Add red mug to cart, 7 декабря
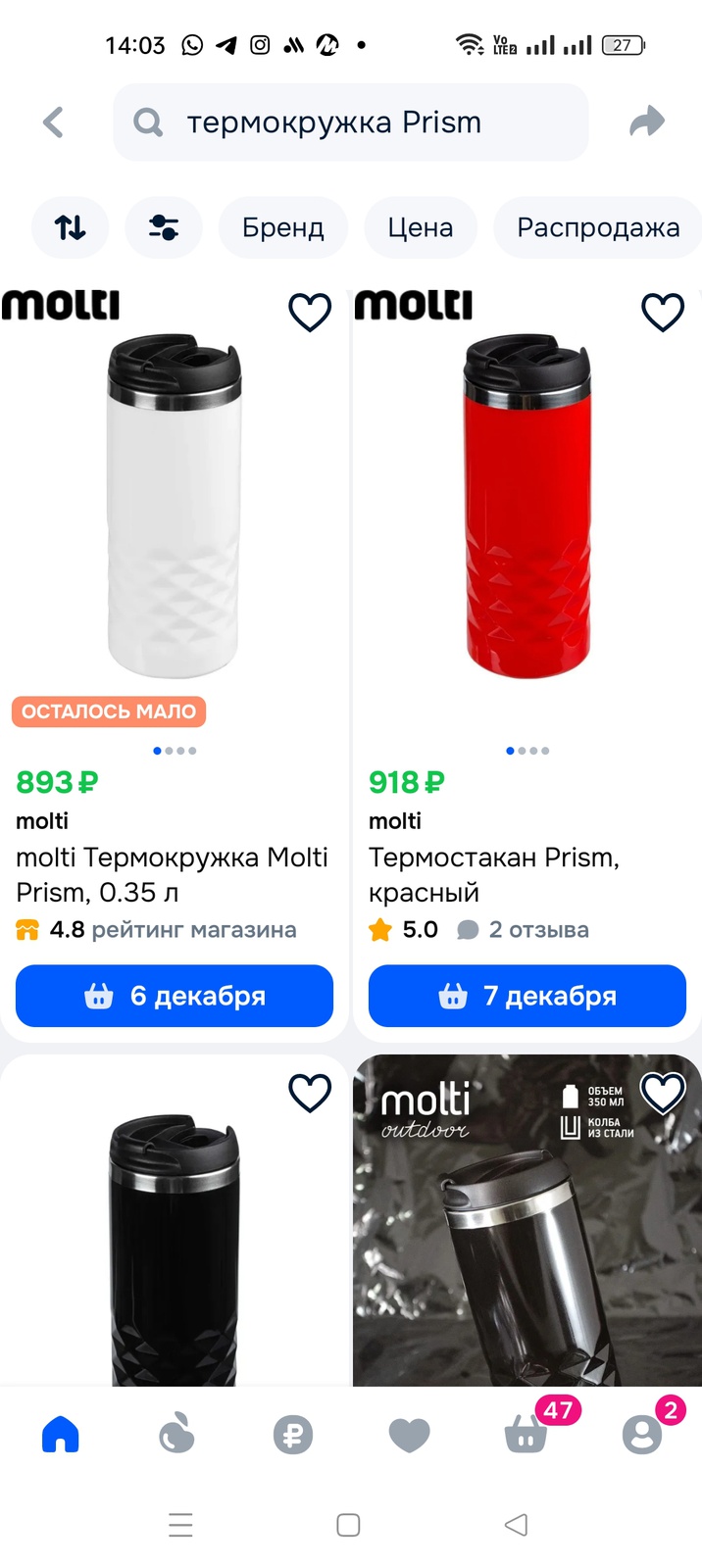This screenshot has width=702, height=1568. click(x=527, y=996)
